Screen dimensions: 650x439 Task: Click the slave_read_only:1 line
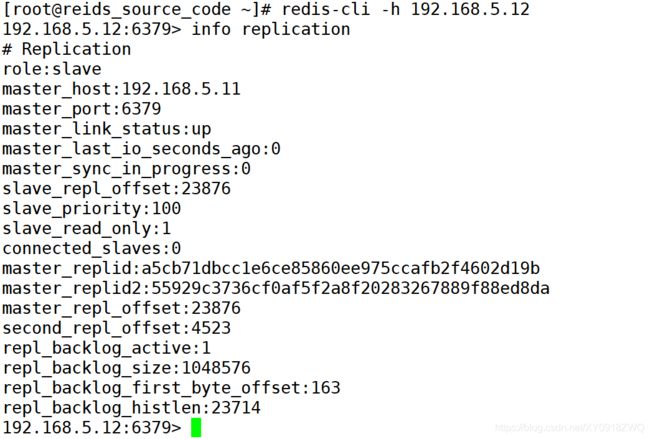pos(87,228)
